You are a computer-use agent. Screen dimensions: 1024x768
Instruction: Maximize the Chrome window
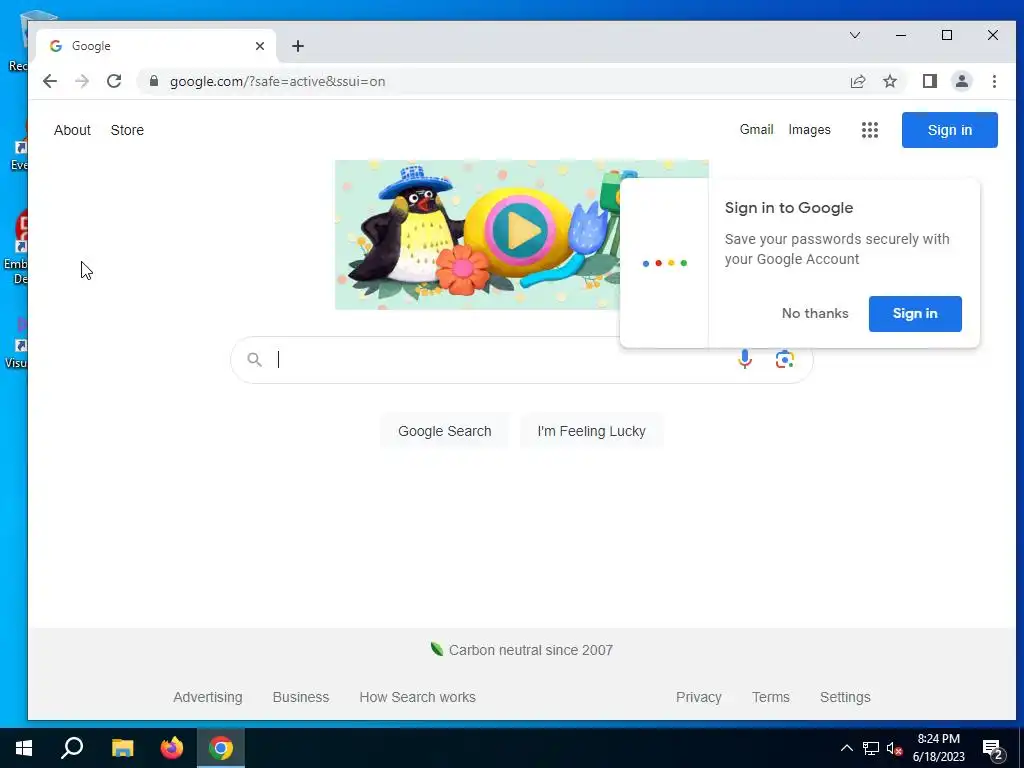[946, 35]
